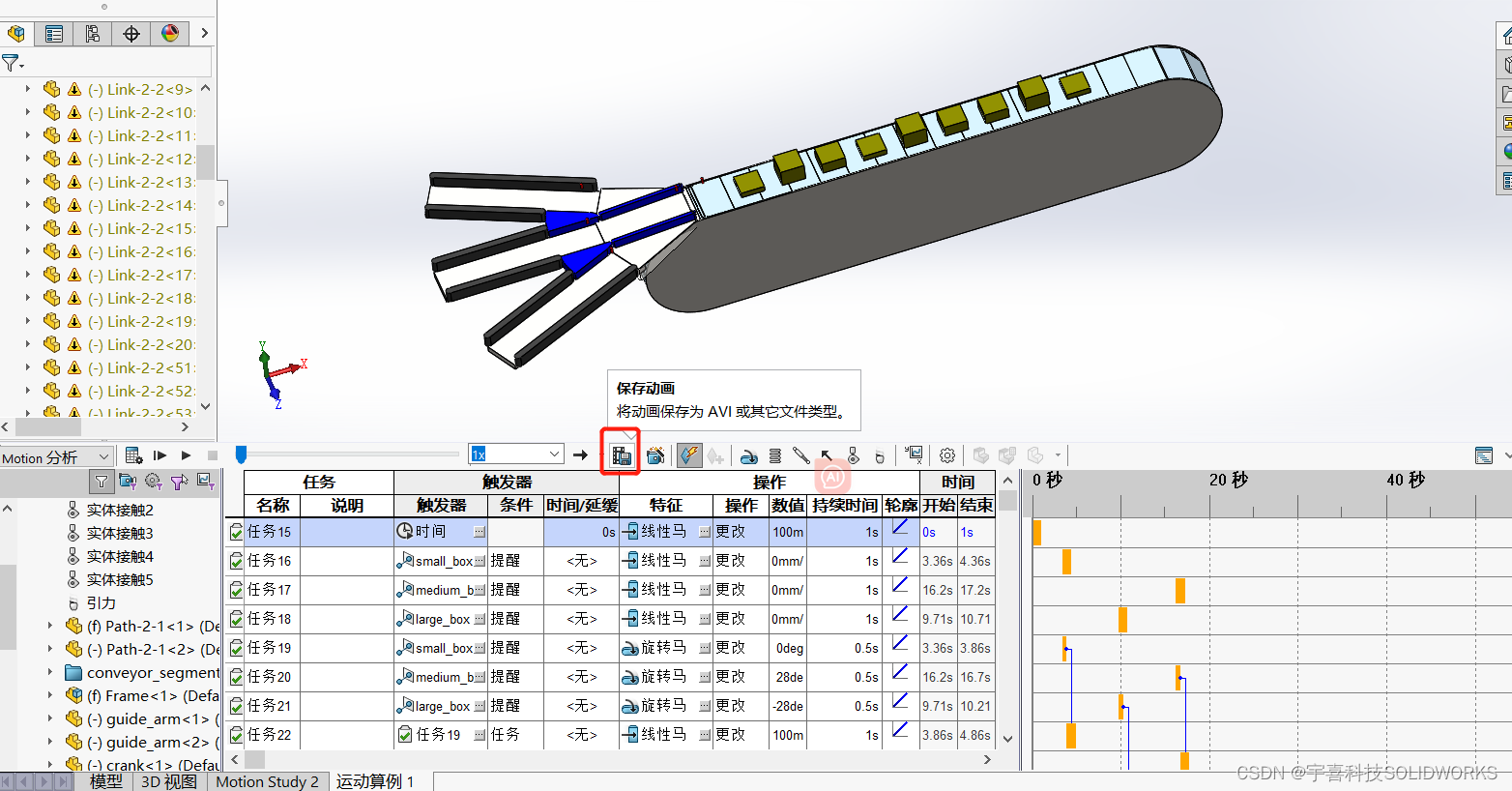The height and width of the screenshot is (791, 1512).
Task: Add a motor to the study
Action: (x=748, y=455)
